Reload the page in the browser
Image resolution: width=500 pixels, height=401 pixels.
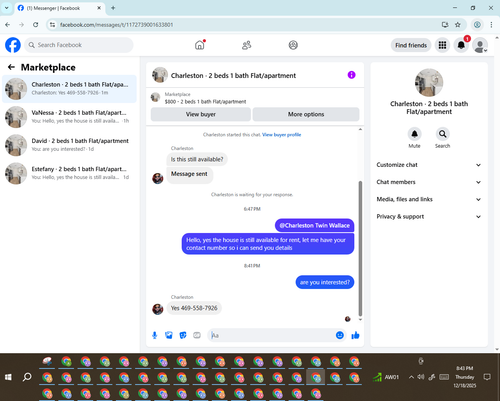point(36,25)
